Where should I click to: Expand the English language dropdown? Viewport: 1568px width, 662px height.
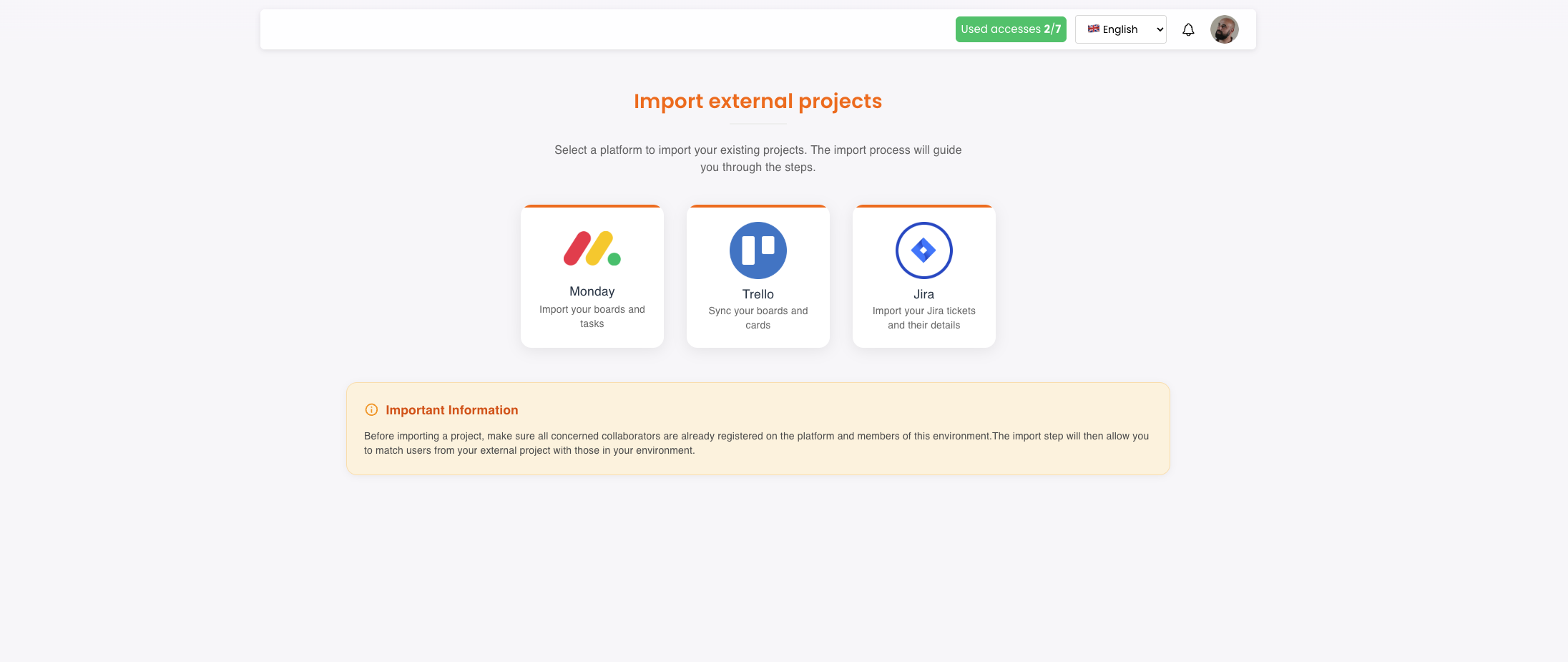click(x=1120, y=29)
